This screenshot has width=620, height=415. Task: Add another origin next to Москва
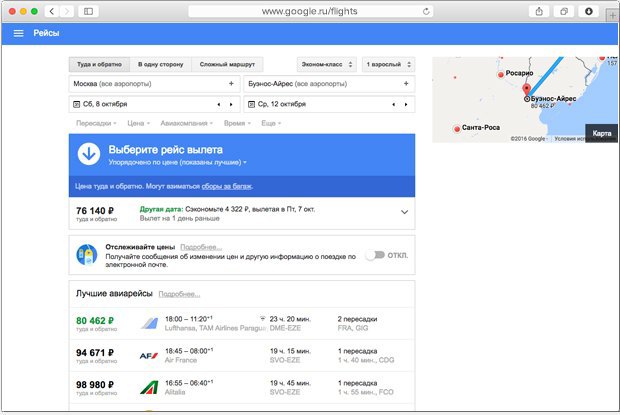[231, 83]
